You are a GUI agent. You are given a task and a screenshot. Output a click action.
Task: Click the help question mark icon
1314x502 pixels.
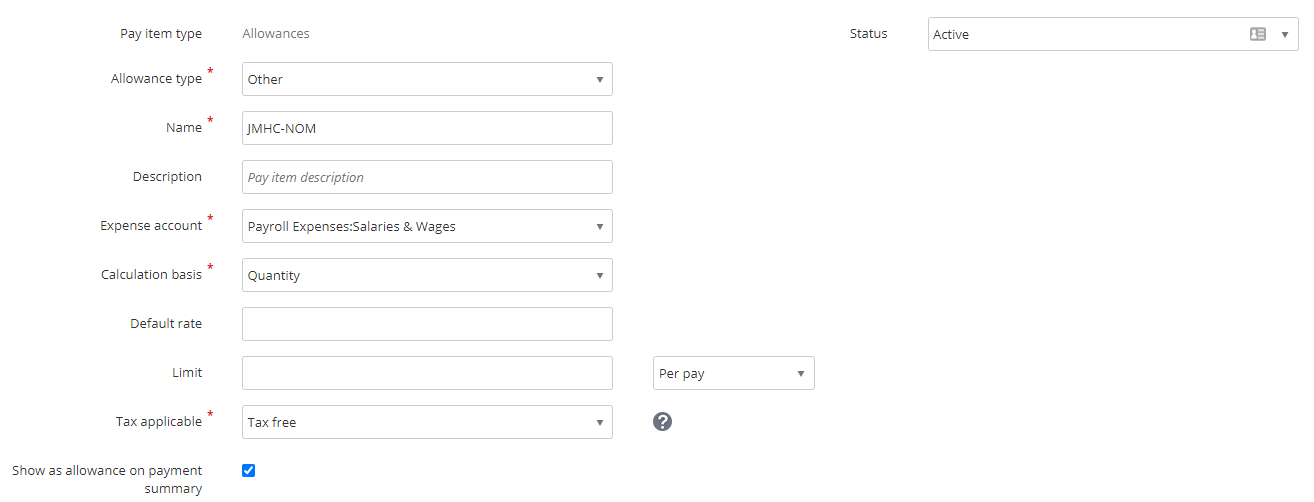click(x=662, y=422)
